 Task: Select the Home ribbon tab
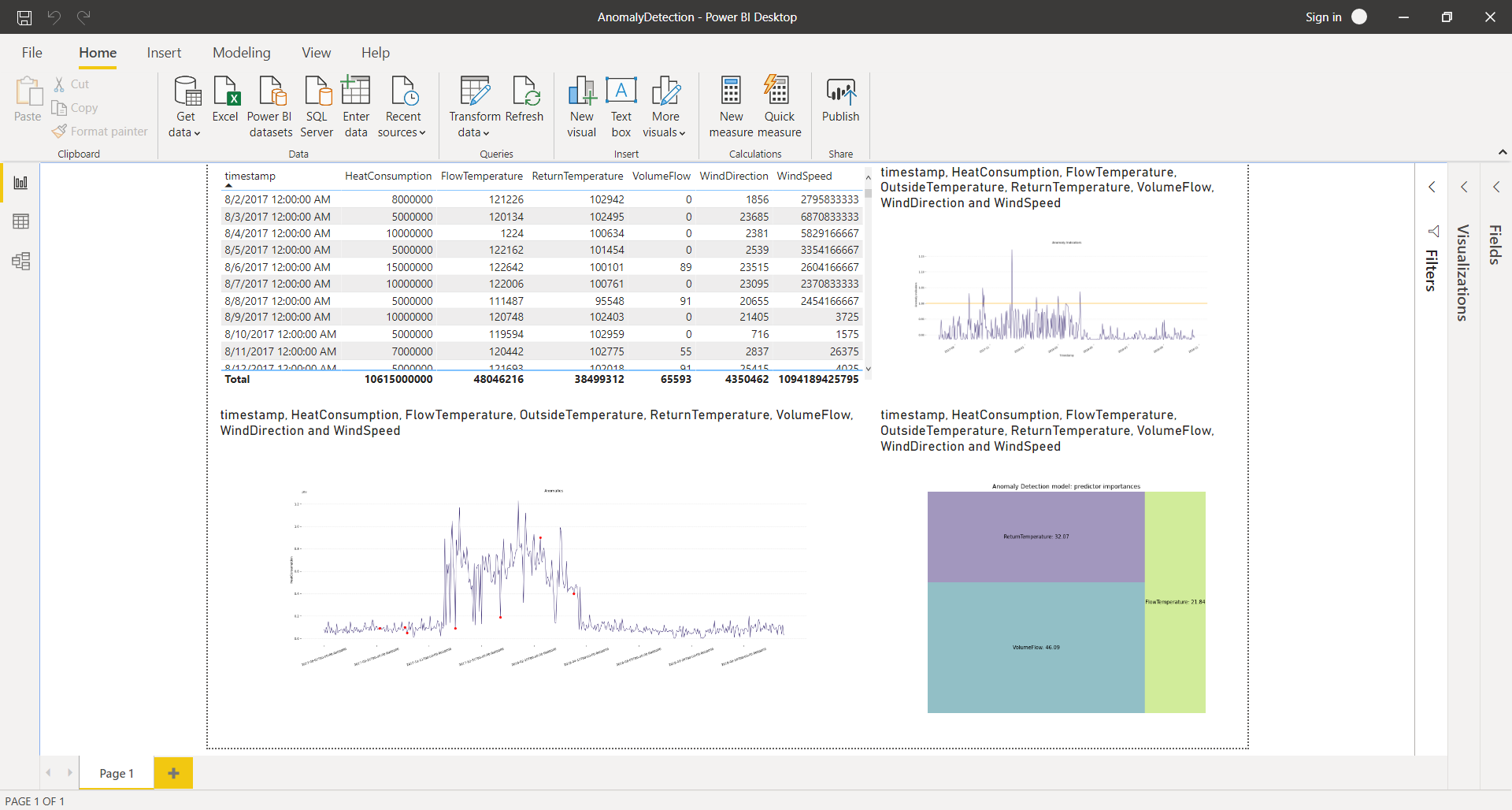(98, 53)
